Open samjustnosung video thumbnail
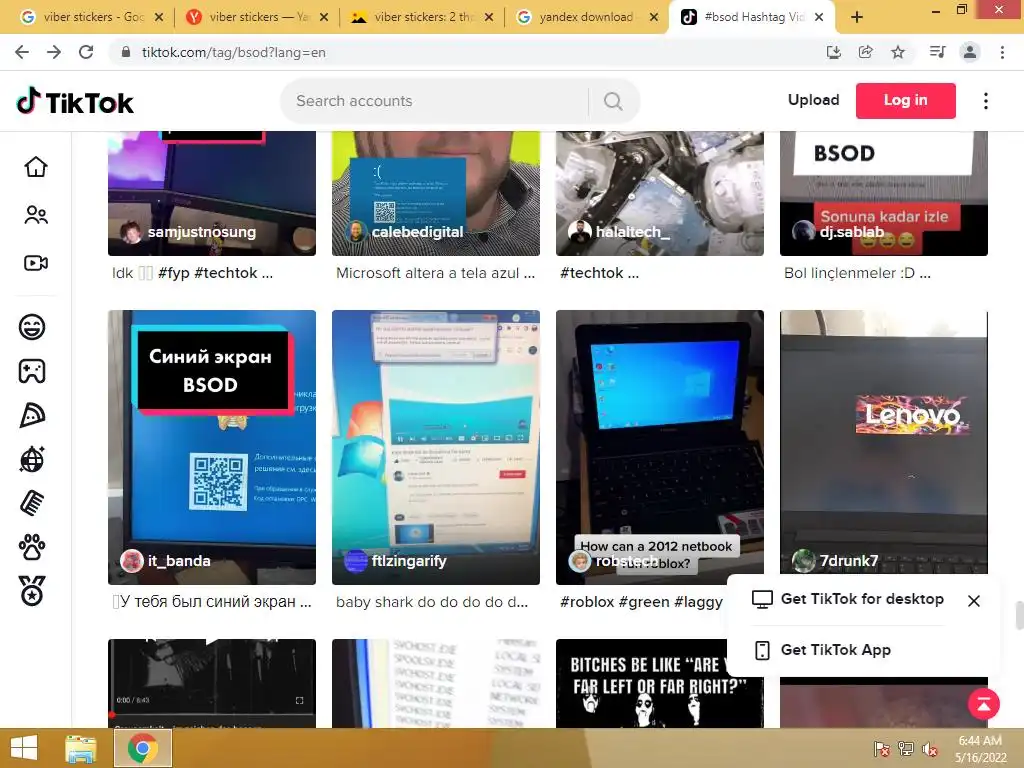 pos(212,193)
